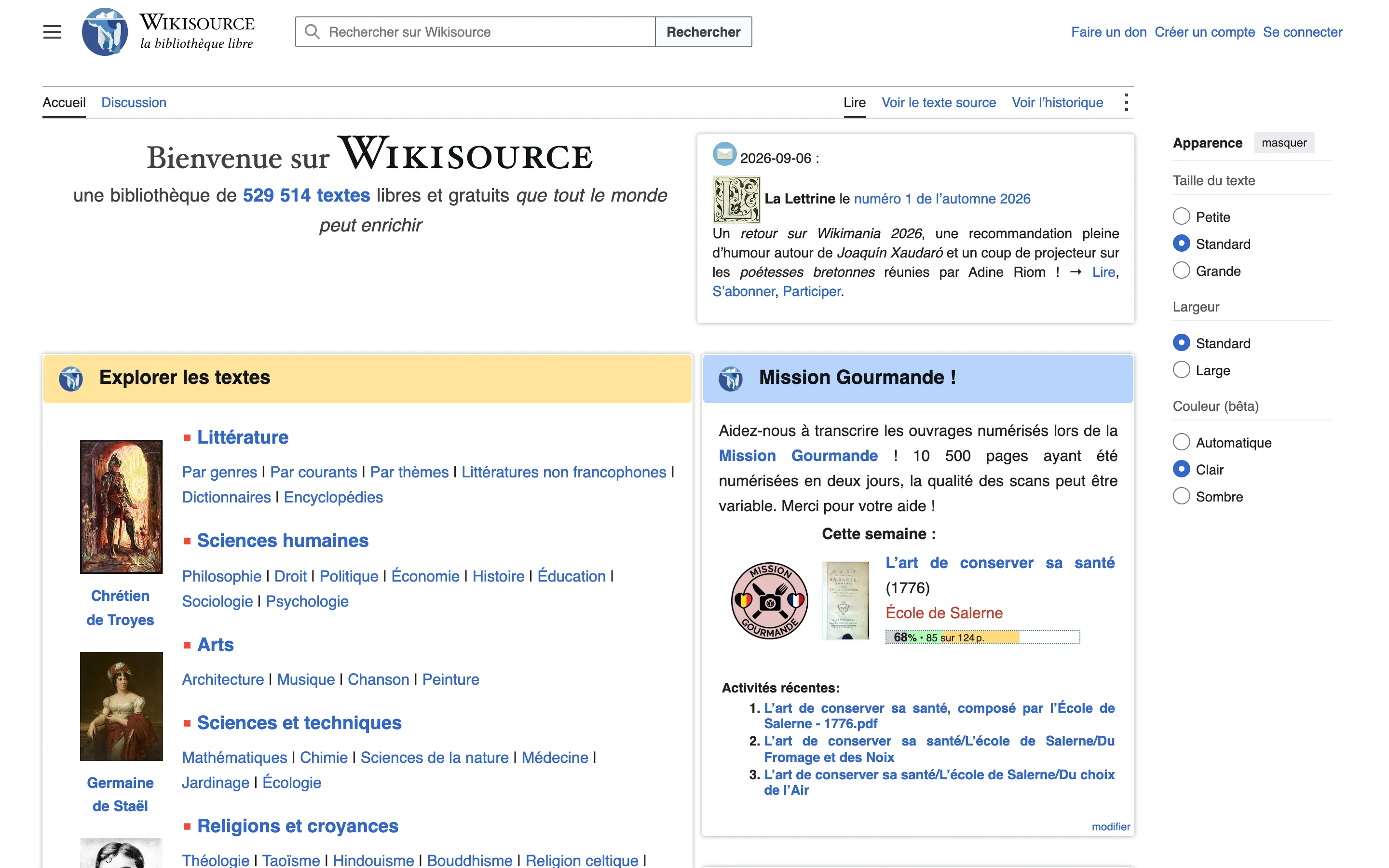
Task: Click the modifier link in Mission box
Action: 1111,827
